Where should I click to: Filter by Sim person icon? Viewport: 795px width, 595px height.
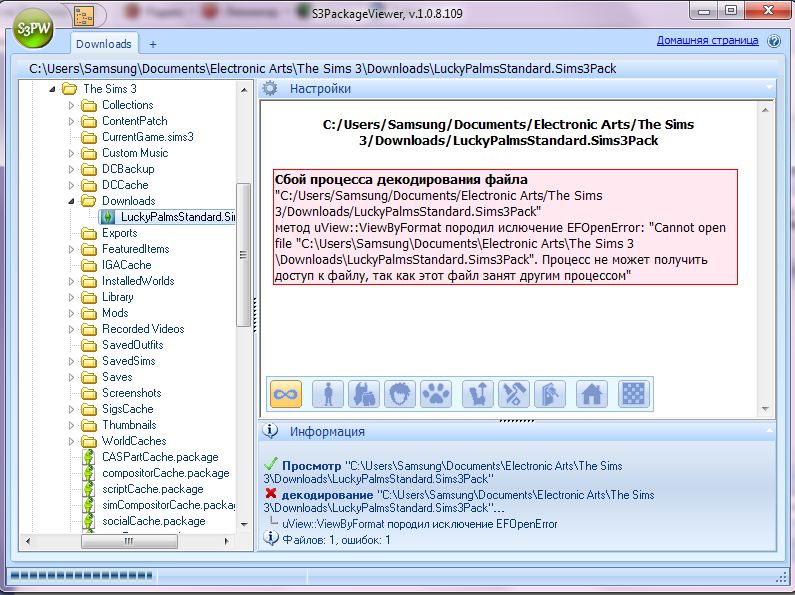327,394
